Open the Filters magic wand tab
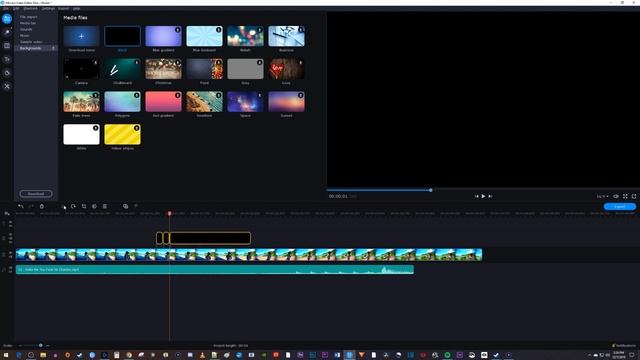Viewport: 640px width, 360px height. (7, 32)
